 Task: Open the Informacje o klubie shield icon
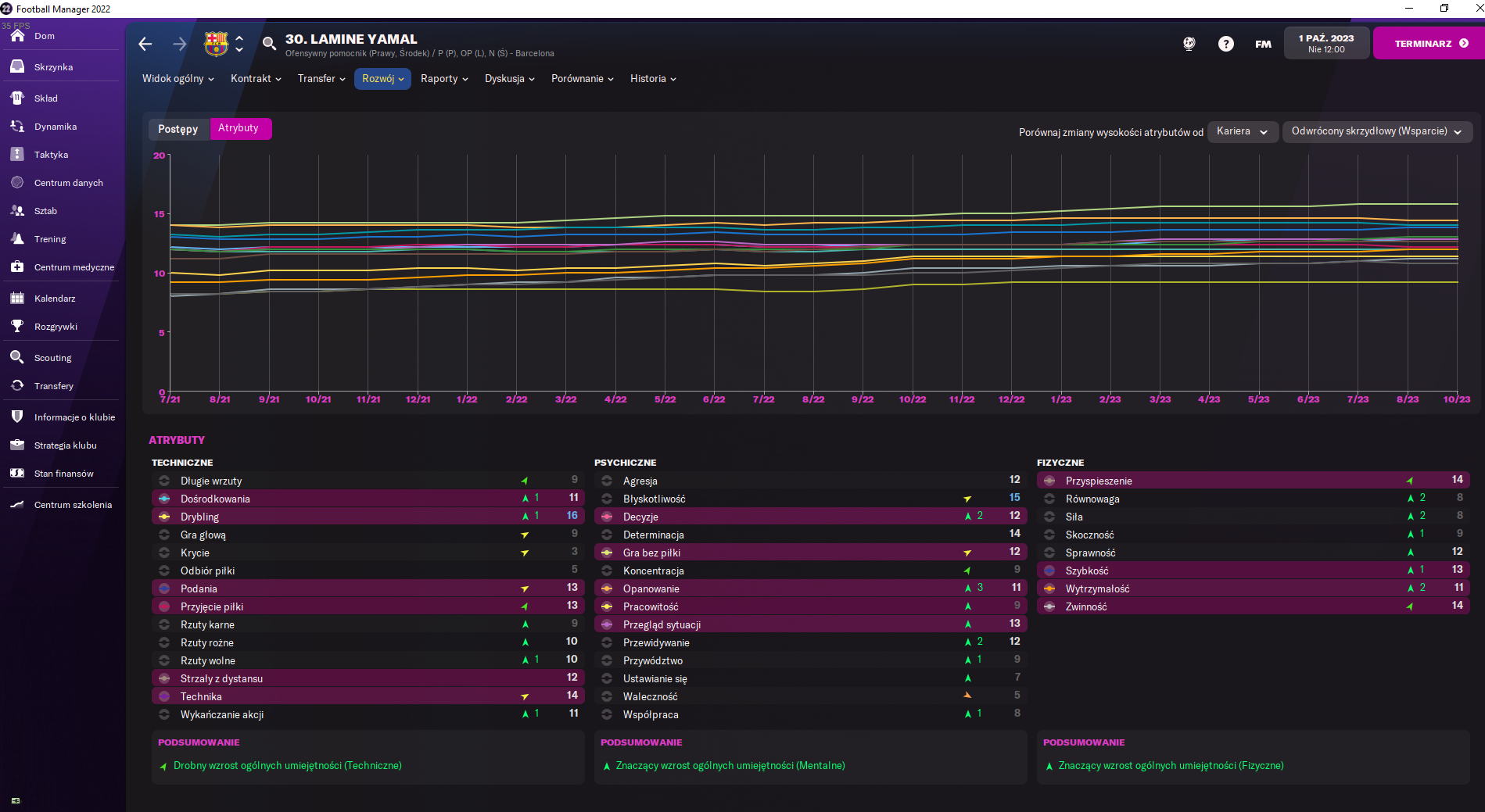click(17, 417)
